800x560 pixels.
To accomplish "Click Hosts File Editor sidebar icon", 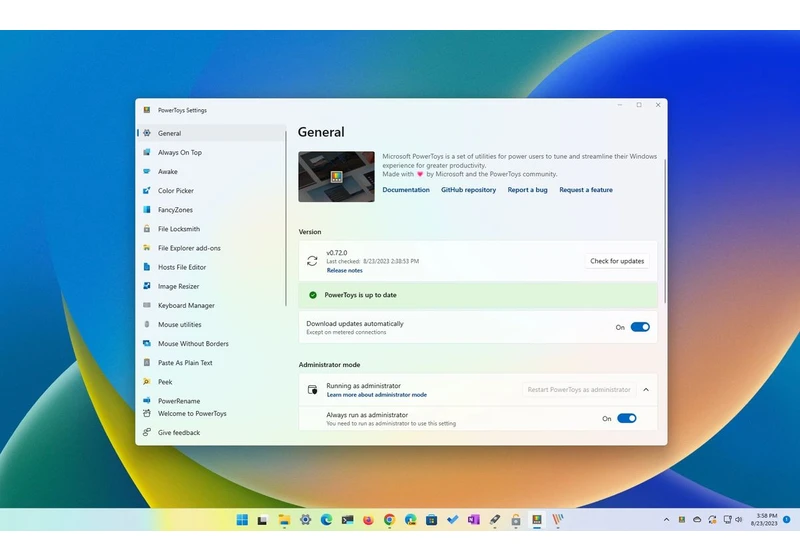I will click(147, 267).
